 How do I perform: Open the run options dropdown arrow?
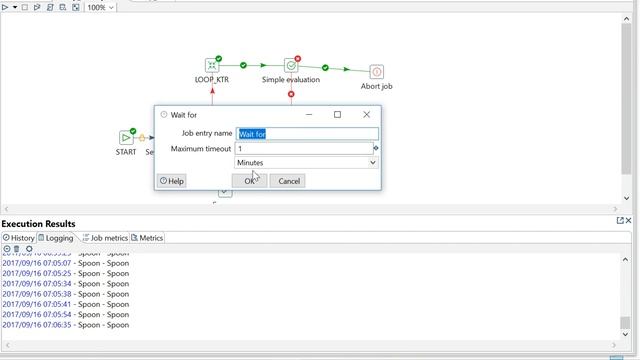[x=15, y=7]
